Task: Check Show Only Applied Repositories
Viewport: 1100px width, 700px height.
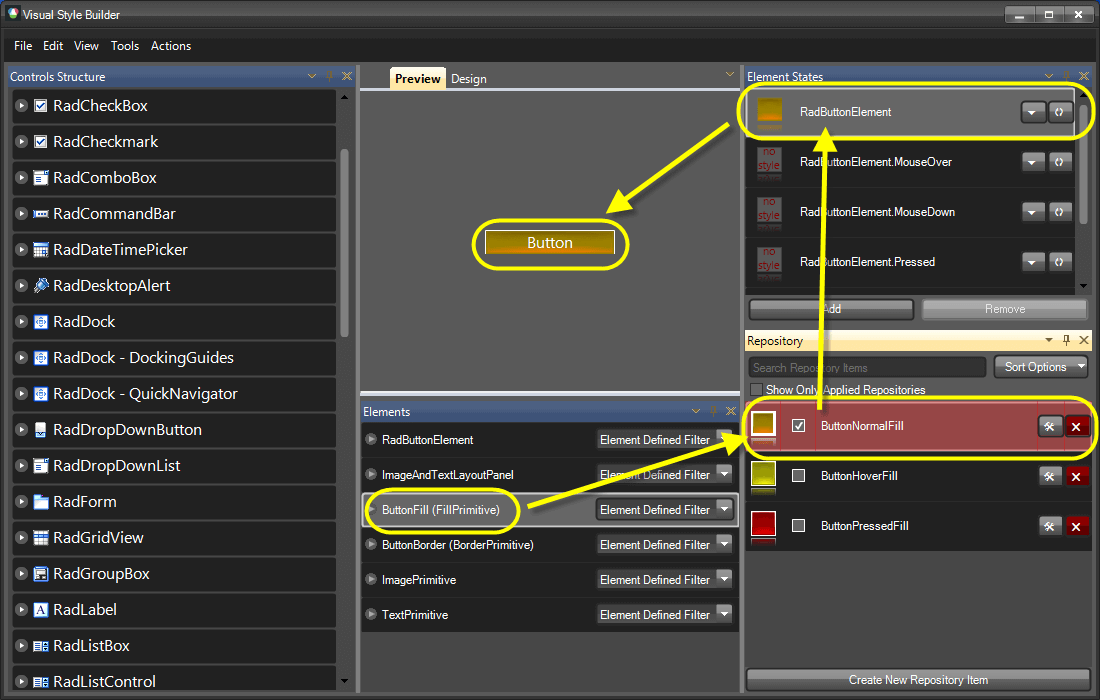Action: tap(756, 389)
